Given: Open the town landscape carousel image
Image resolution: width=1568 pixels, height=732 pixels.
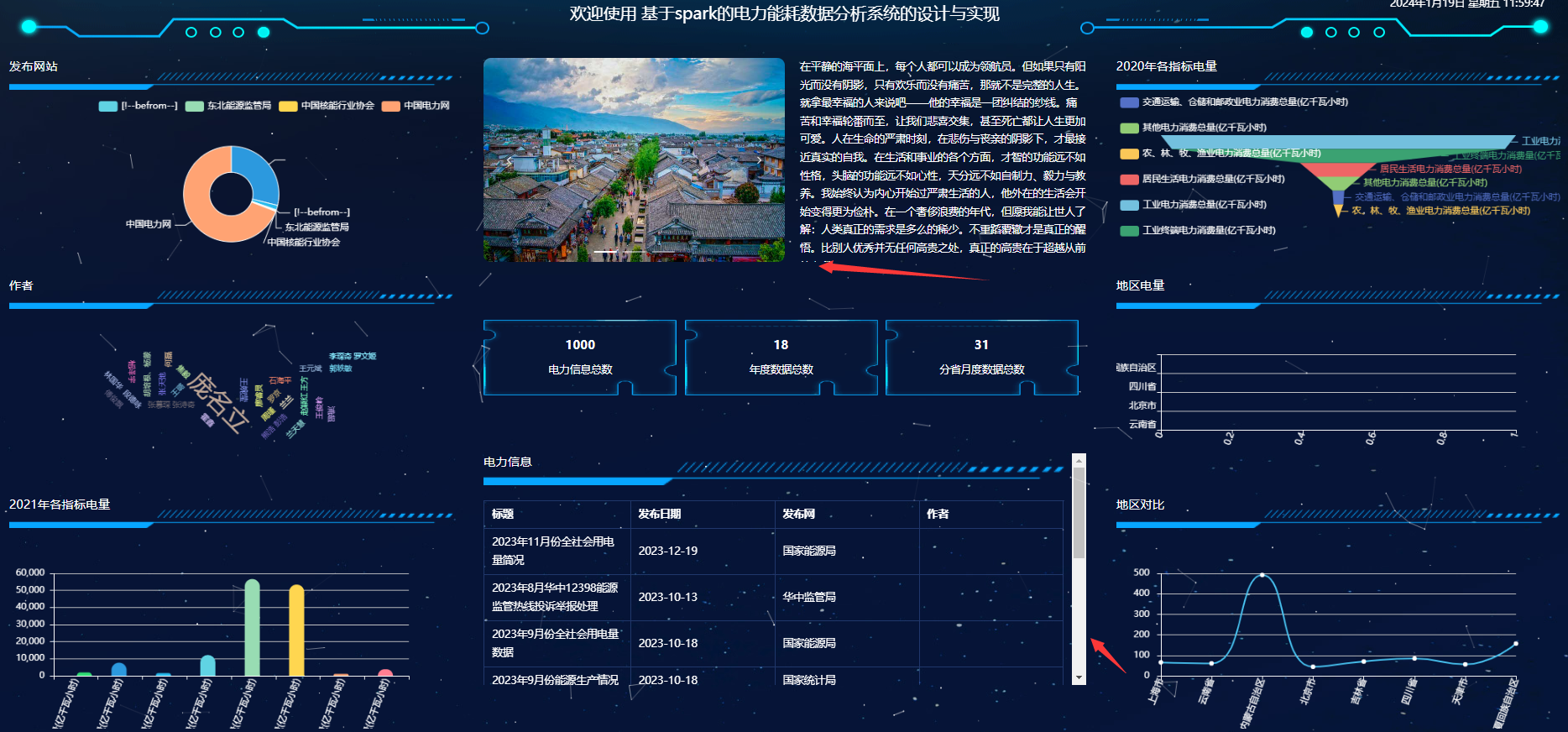Looking at the screenshot, I should 634,159.
